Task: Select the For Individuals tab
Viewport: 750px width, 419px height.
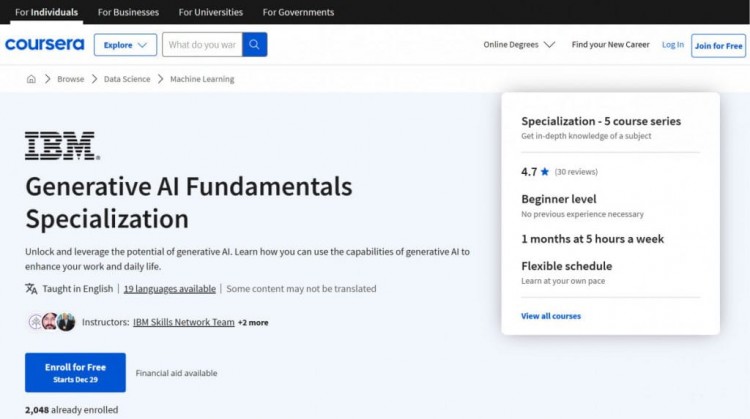Action: (46, 12)
